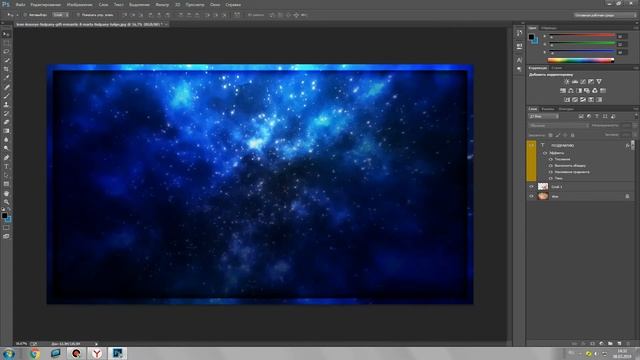Add a Brightness/Contrast adjustment
Image resolution: width=640 pixels, height=360 pixels.
[x=567, y=82]
